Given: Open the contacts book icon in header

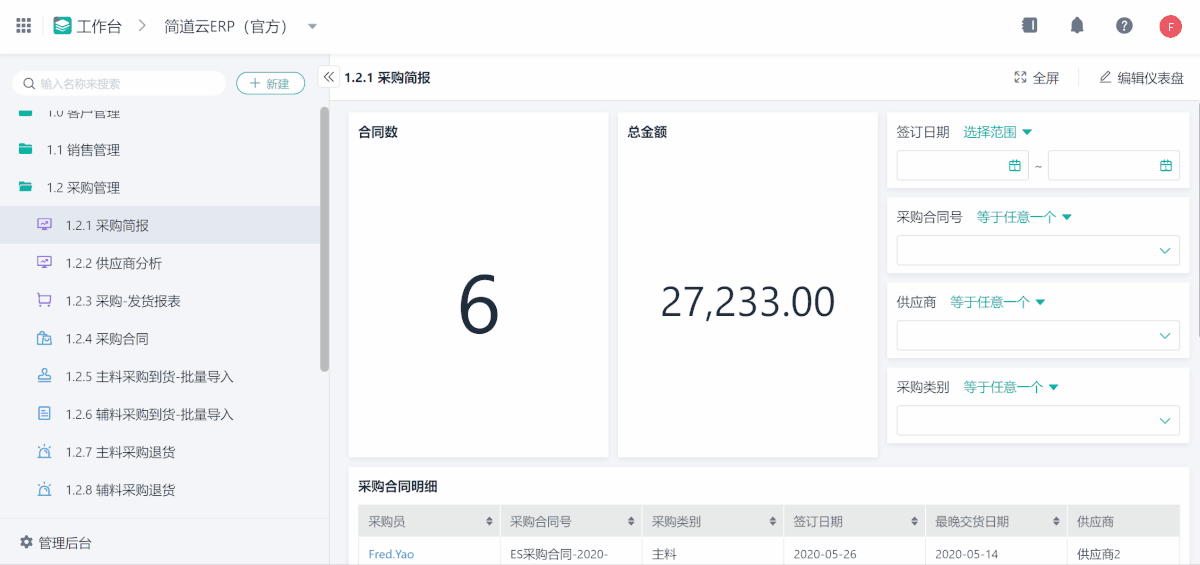Looking at the screenshot, I should tap(1029, 26).
